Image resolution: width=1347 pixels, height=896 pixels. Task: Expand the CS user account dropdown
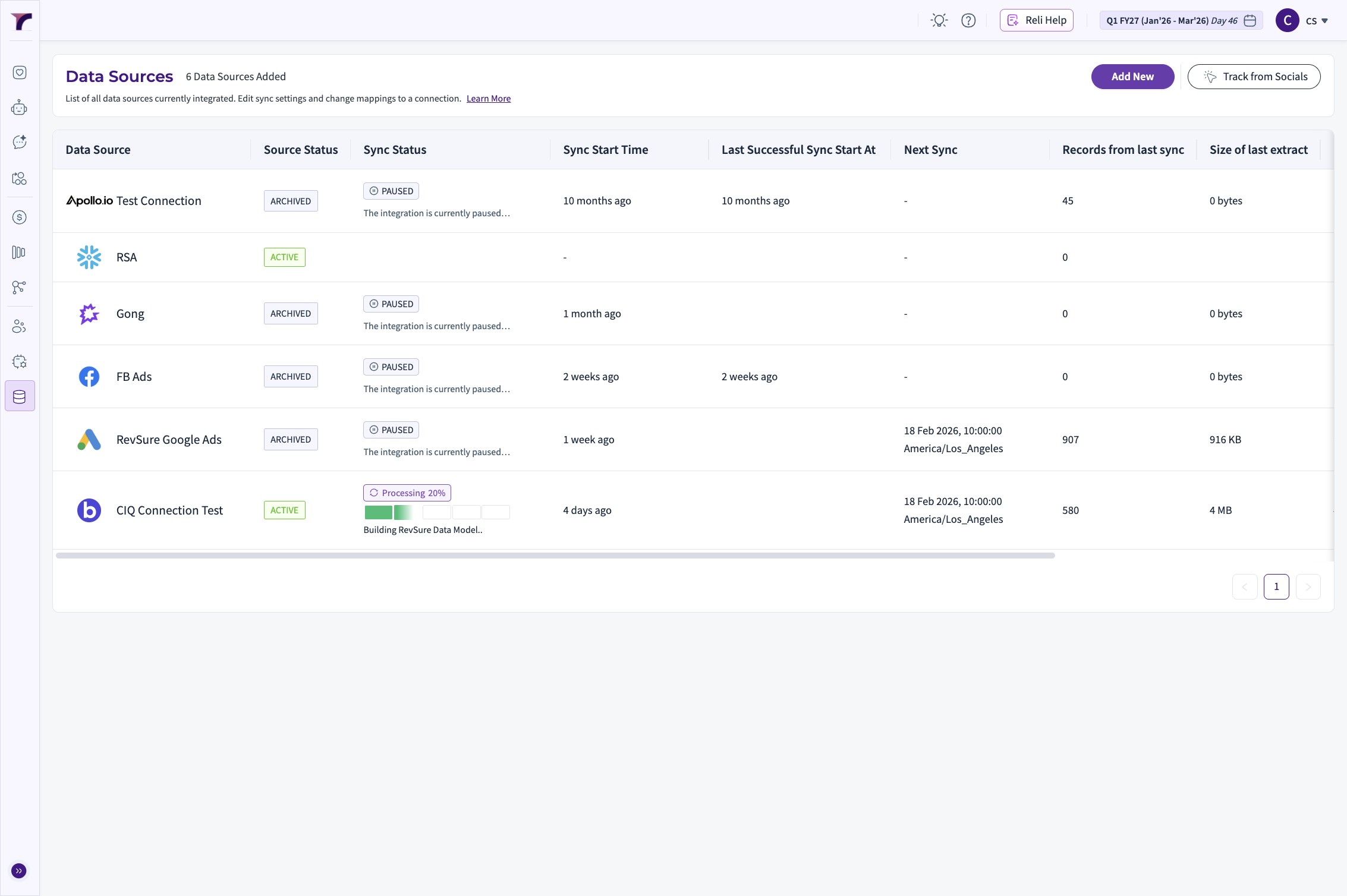1316,20
